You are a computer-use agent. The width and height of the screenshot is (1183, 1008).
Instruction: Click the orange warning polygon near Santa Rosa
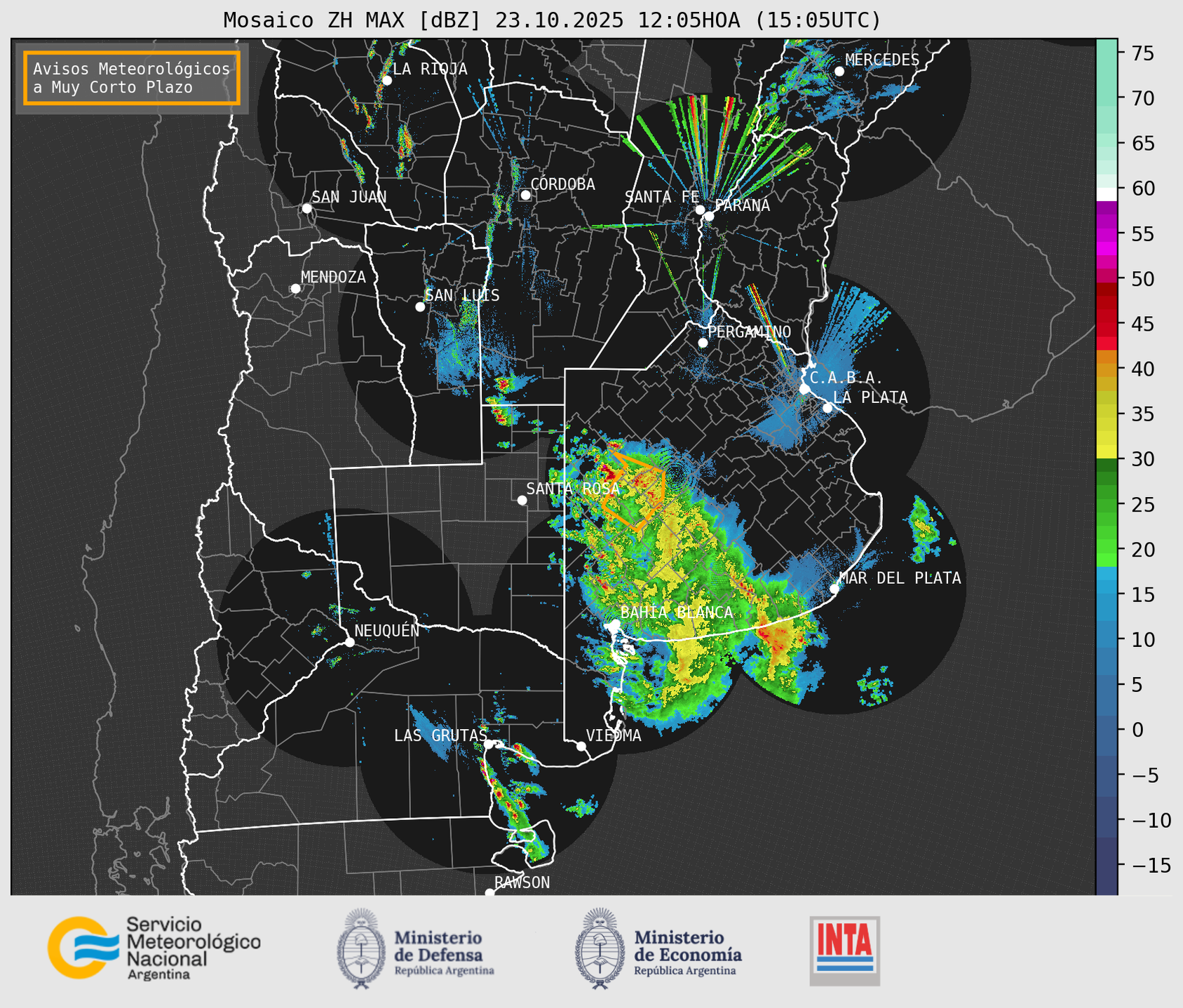click(x=635, y=490)
